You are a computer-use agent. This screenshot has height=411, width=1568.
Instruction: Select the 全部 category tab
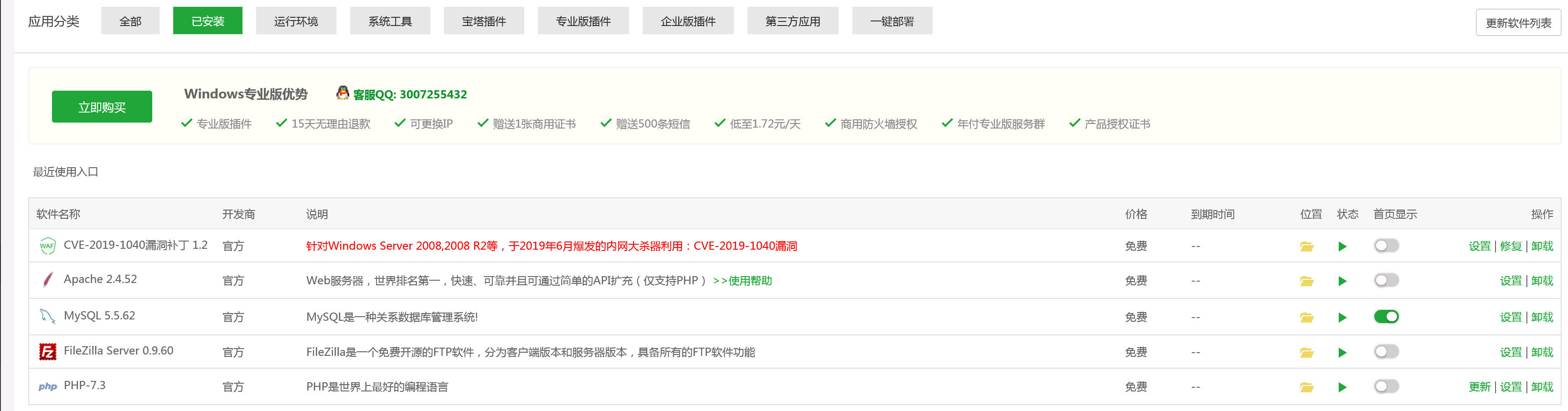tap(130, 21)
